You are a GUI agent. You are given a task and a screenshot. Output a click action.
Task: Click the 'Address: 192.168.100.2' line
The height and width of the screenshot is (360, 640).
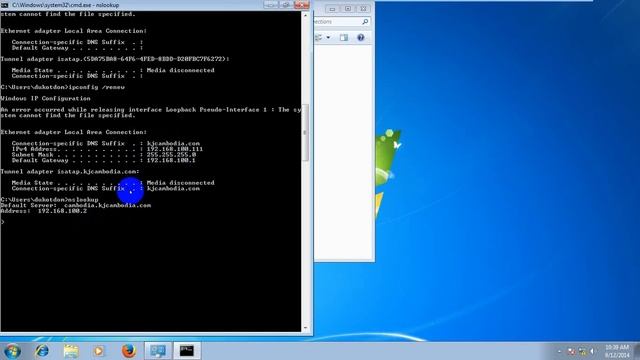44,211
